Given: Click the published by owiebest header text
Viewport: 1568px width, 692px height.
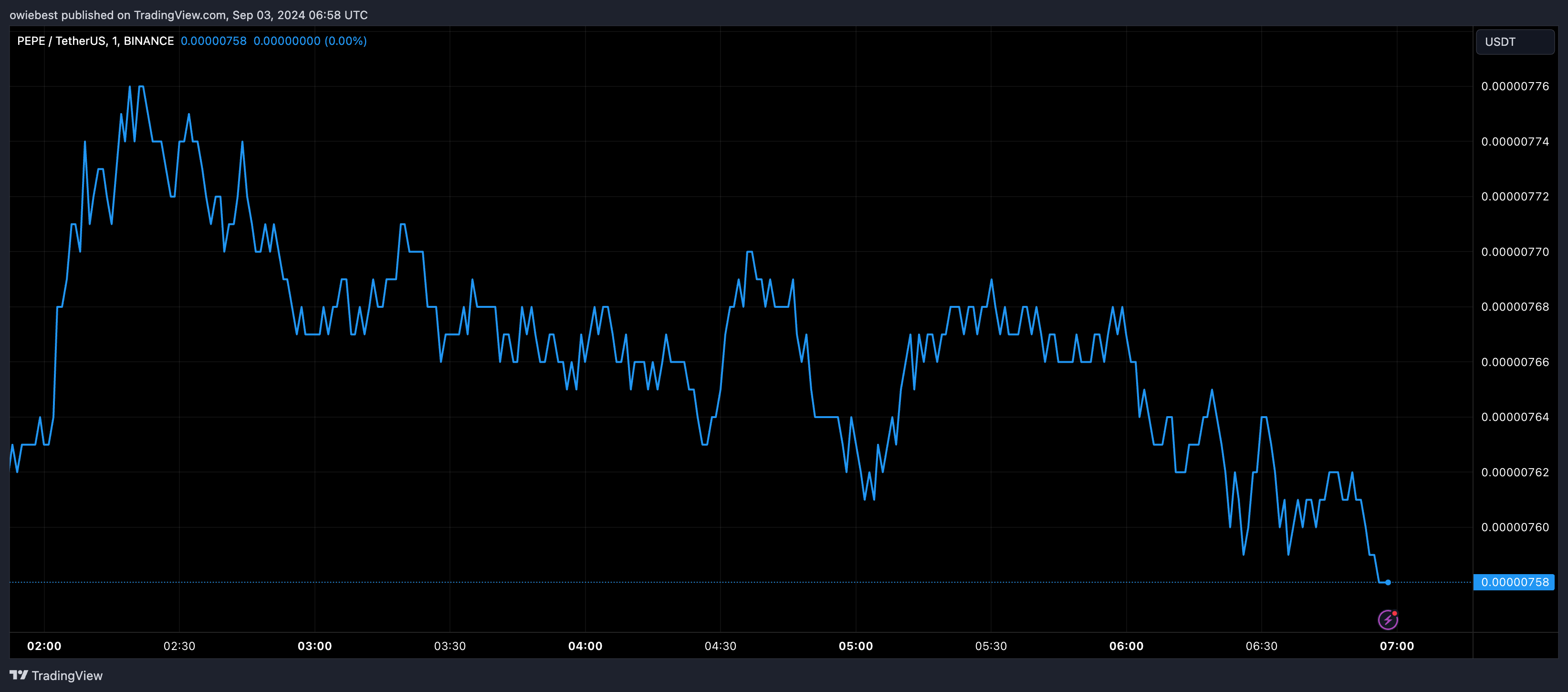Looking at the screenshot, I should coord(188,15).
